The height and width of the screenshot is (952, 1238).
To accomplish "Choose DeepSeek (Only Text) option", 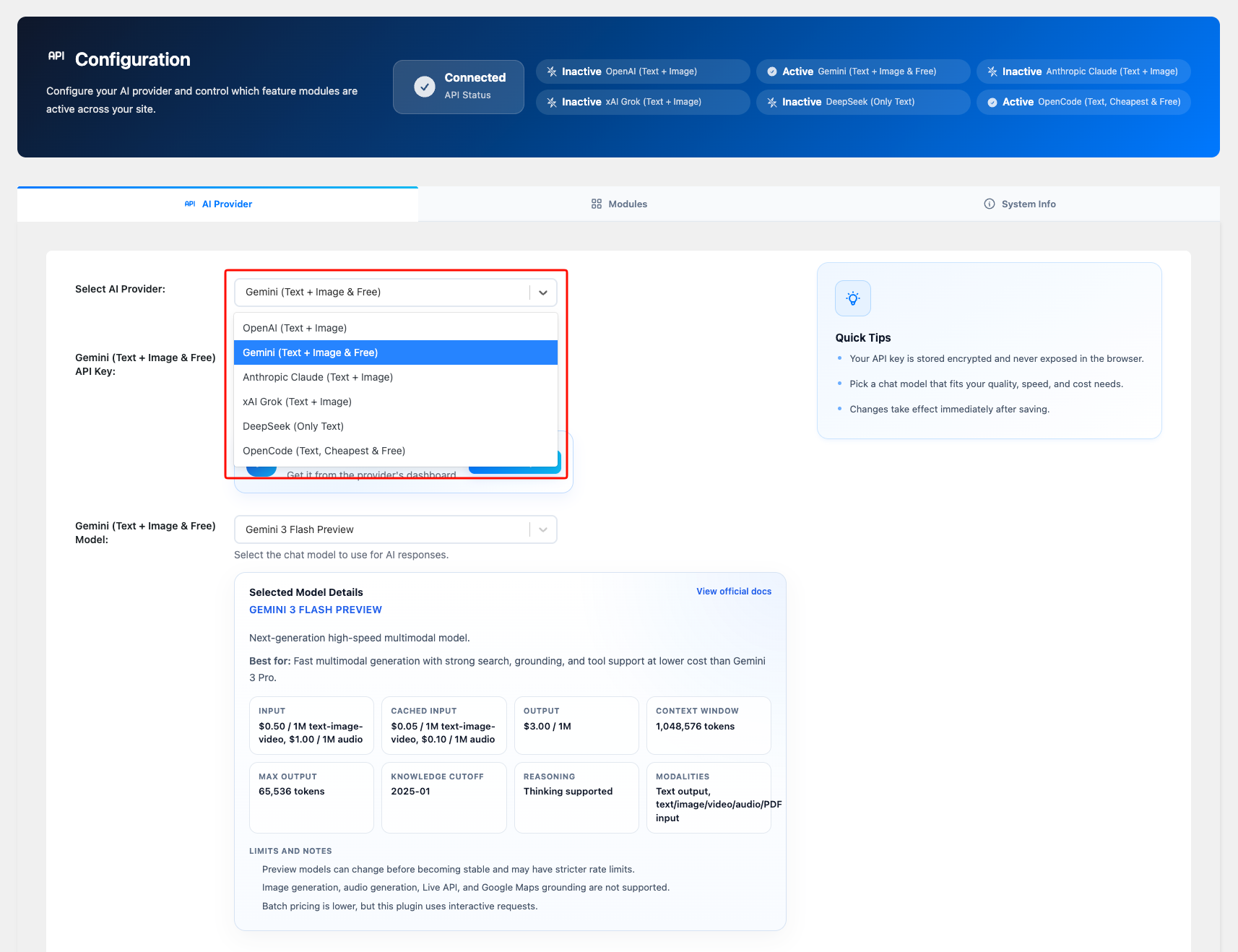I will click(x=396, y=426).
